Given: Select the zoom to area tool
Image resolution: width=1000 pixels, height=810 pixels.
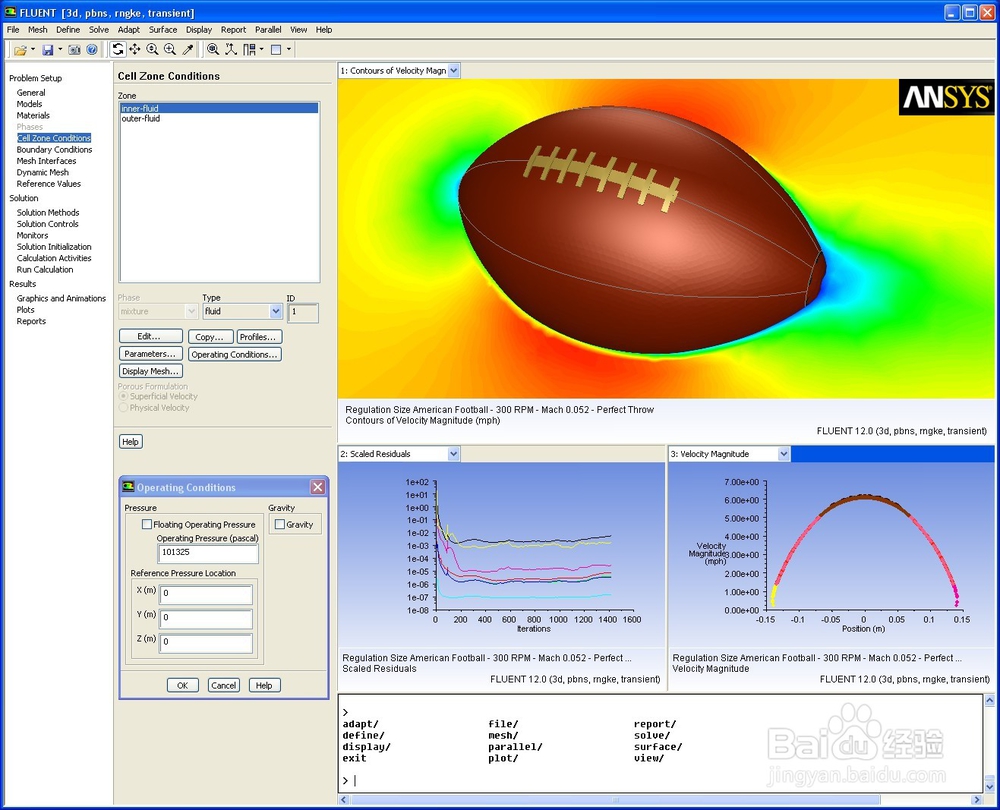Looking at the screenshot, I should (170, 49).
